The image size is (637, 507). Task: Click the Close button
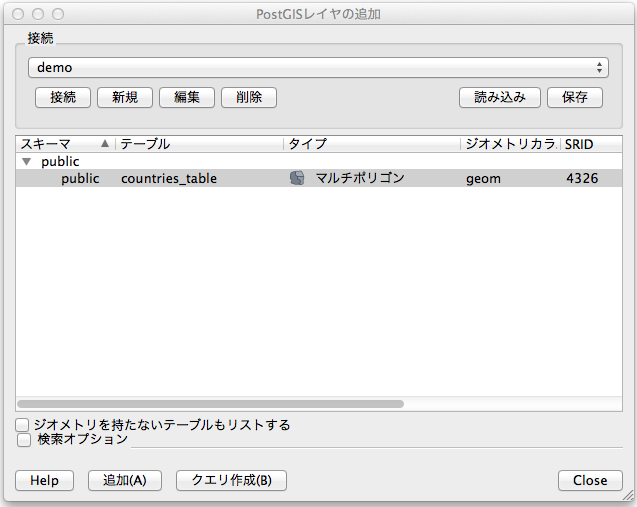(590, 480)
